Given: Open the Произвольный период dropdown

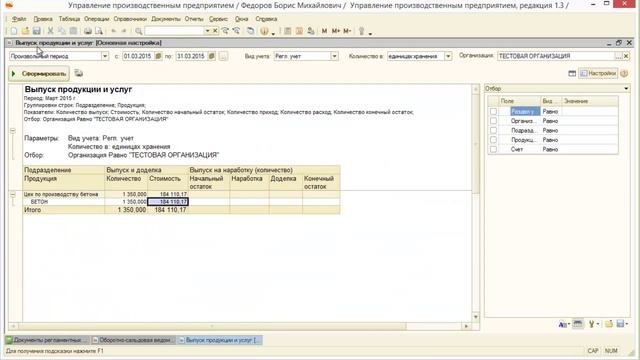Looking at the screenshot, I should tap(105, 56).
